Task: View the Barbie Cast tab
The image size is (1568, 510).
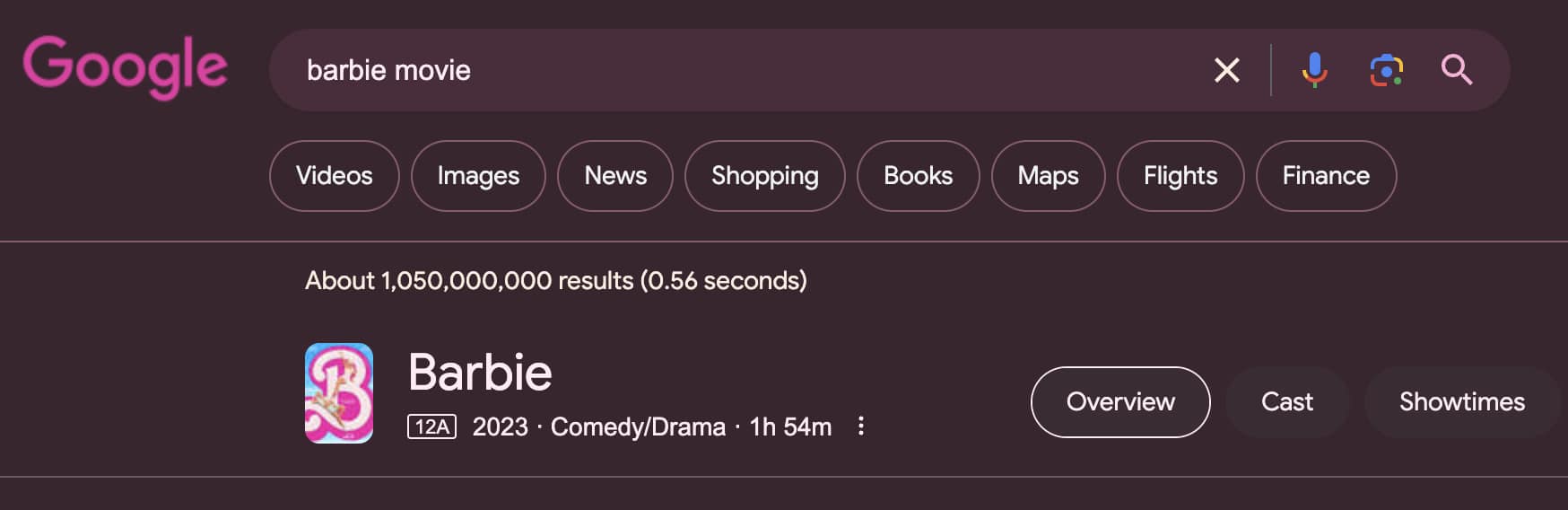Action: tap(1287, 402)
